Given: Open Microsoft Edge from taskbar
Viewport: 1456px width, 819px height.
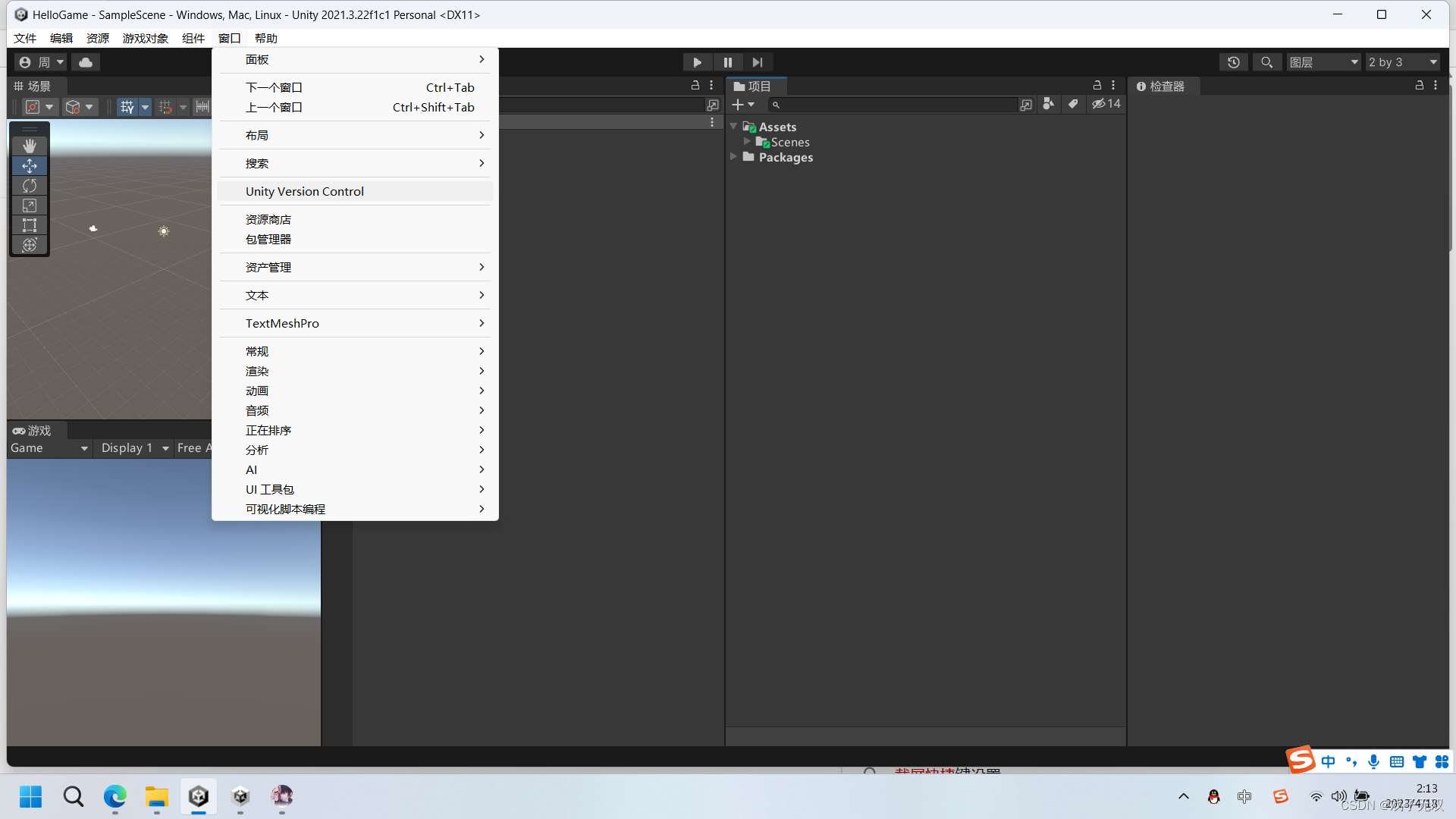Looking at the screenshot, I should 115,796.
